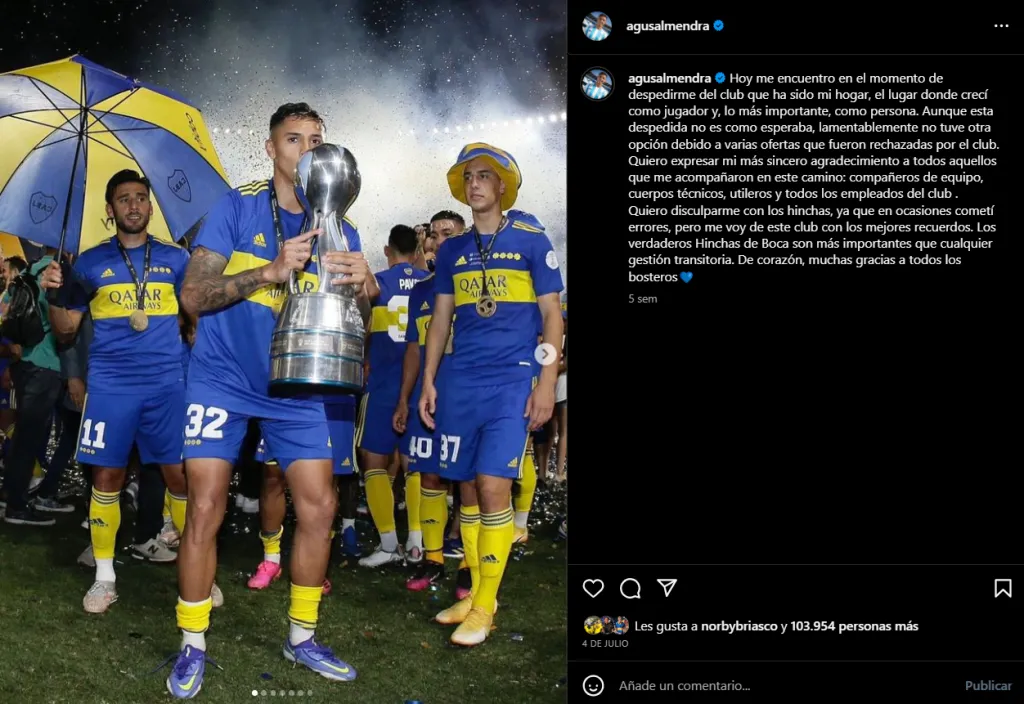Save the post with the bookmark icon

[1002, 588]
